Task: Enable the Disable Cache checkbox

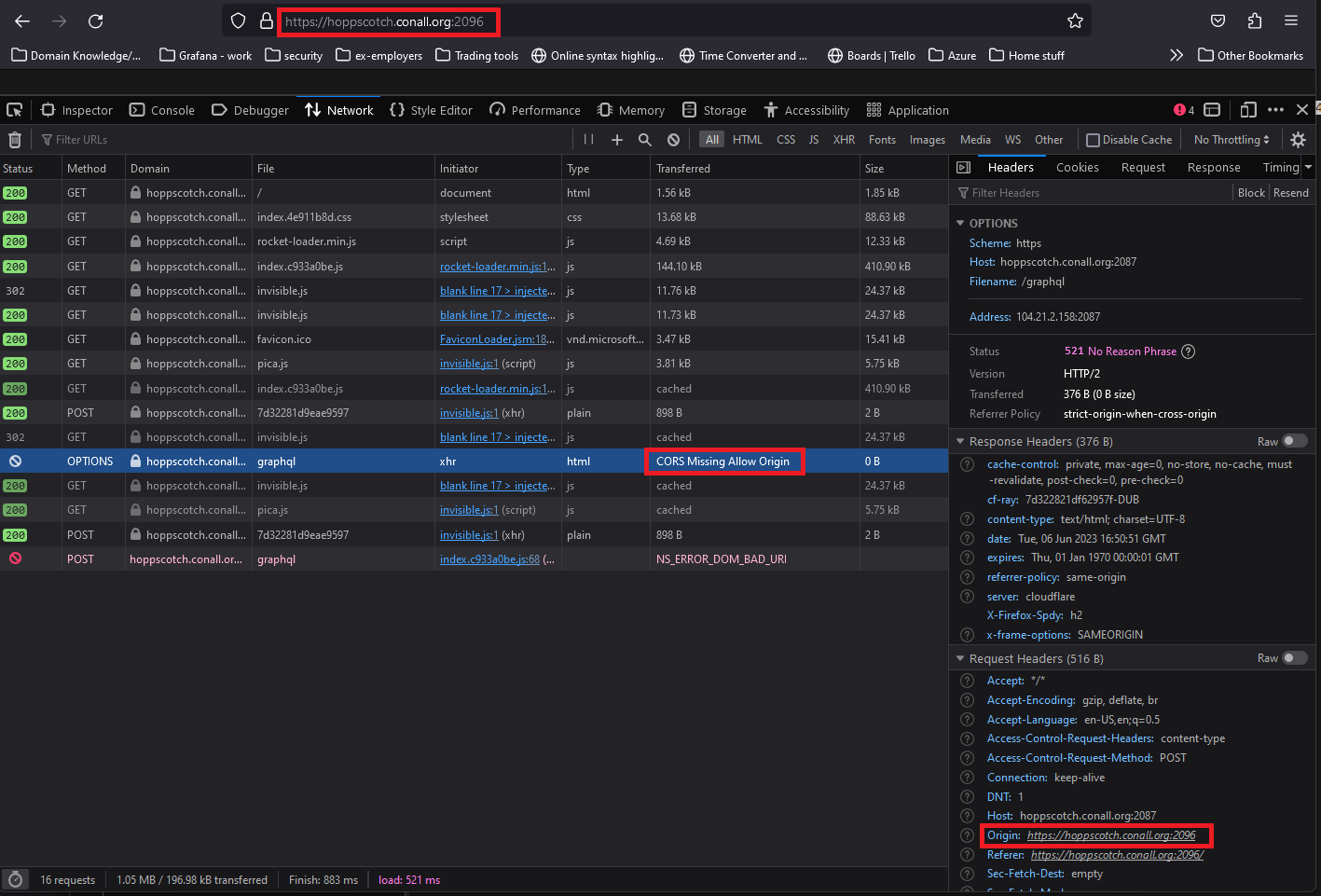Action: (1092, 140)
